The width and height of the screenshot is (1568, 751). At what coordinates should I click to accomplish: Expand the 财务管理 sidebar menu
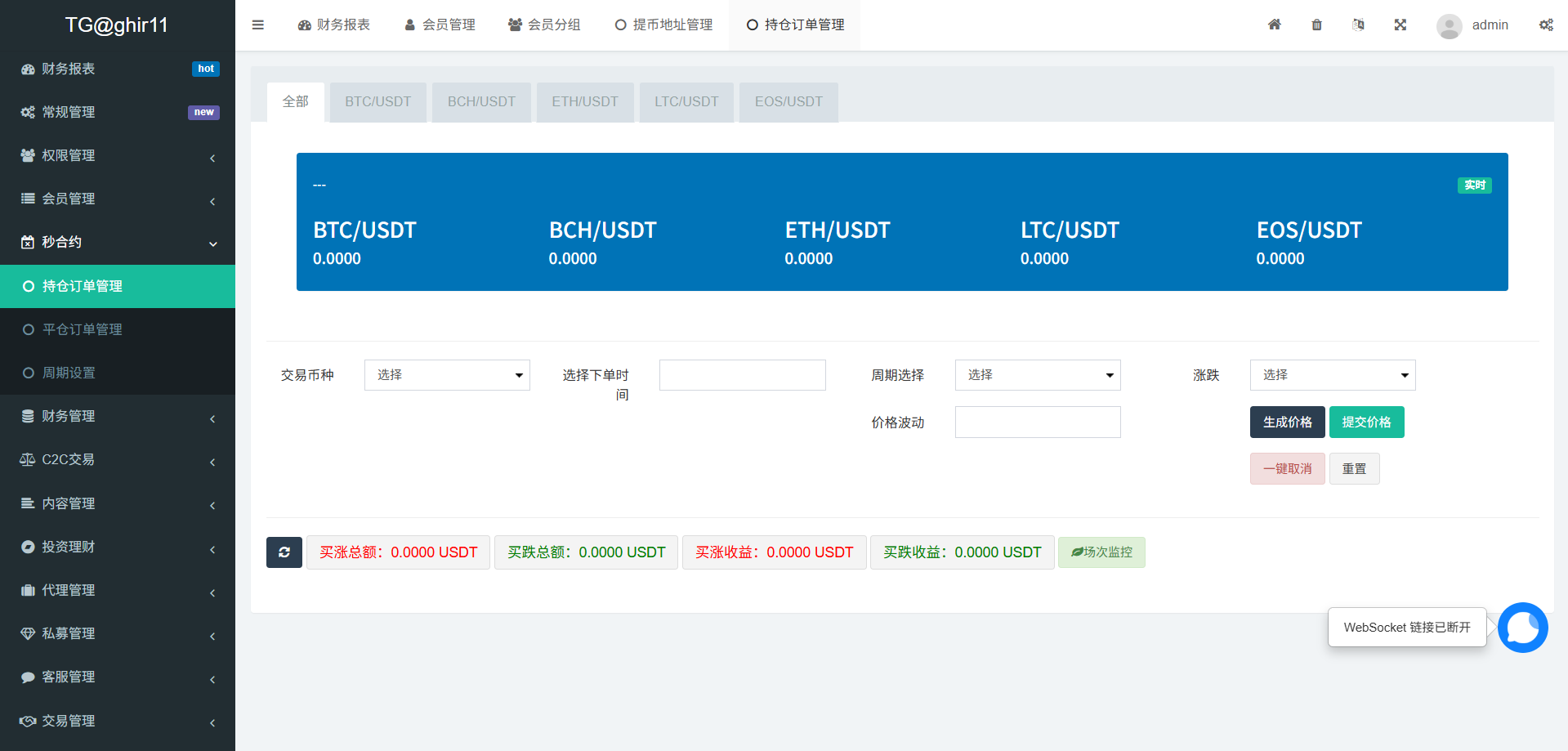click(x=118, y=417)
